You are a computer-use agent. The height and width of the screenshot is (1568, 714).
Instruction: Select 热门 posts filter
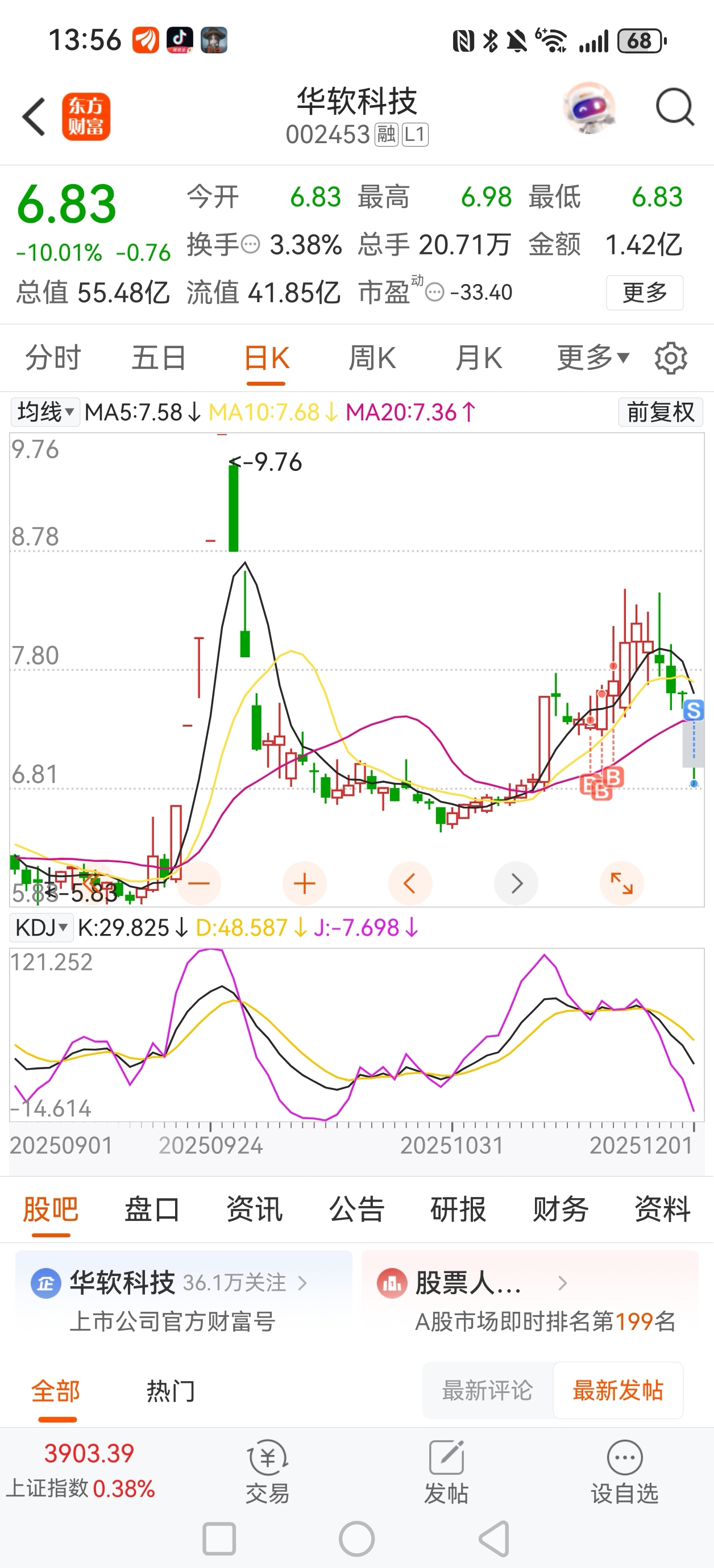tap(171, 1391)
